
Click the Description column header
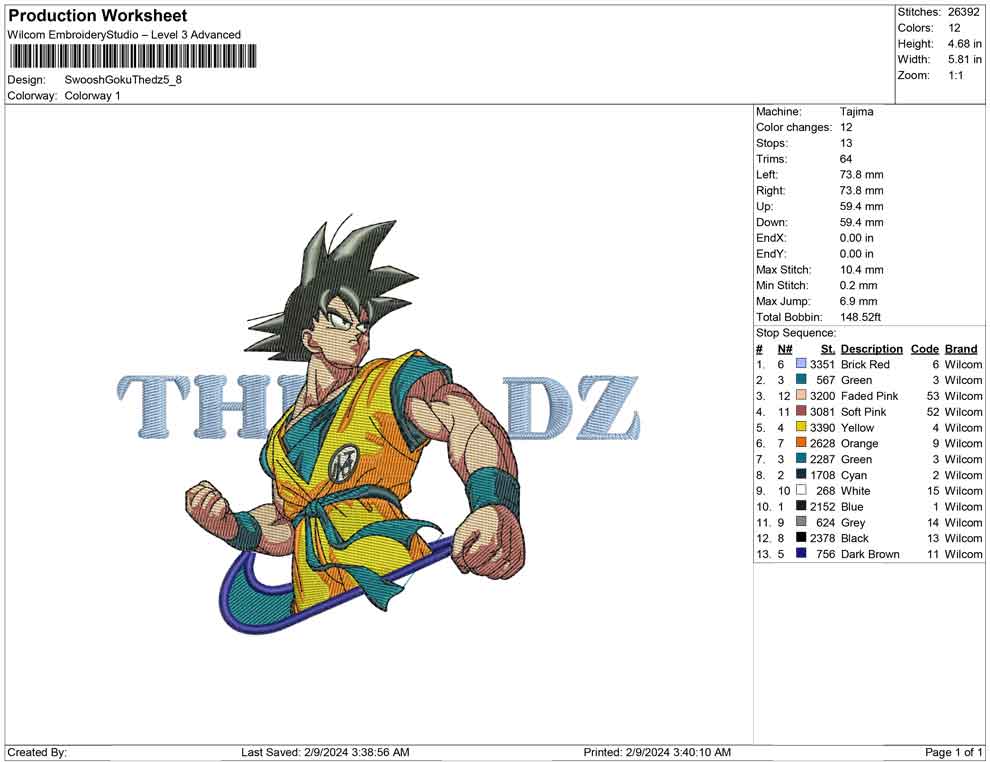[x=871, y=348]
